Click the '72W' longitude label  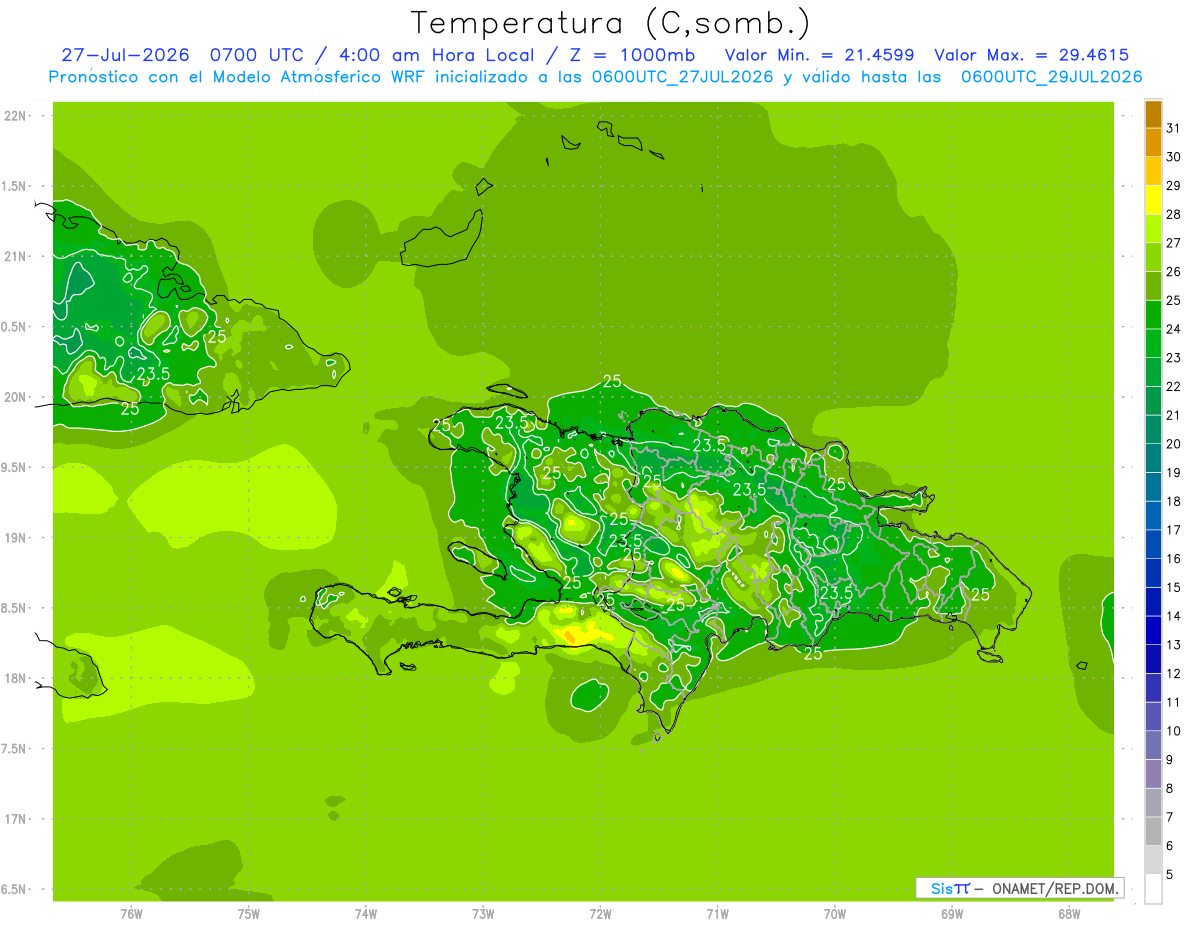click(x=600, y=914)
